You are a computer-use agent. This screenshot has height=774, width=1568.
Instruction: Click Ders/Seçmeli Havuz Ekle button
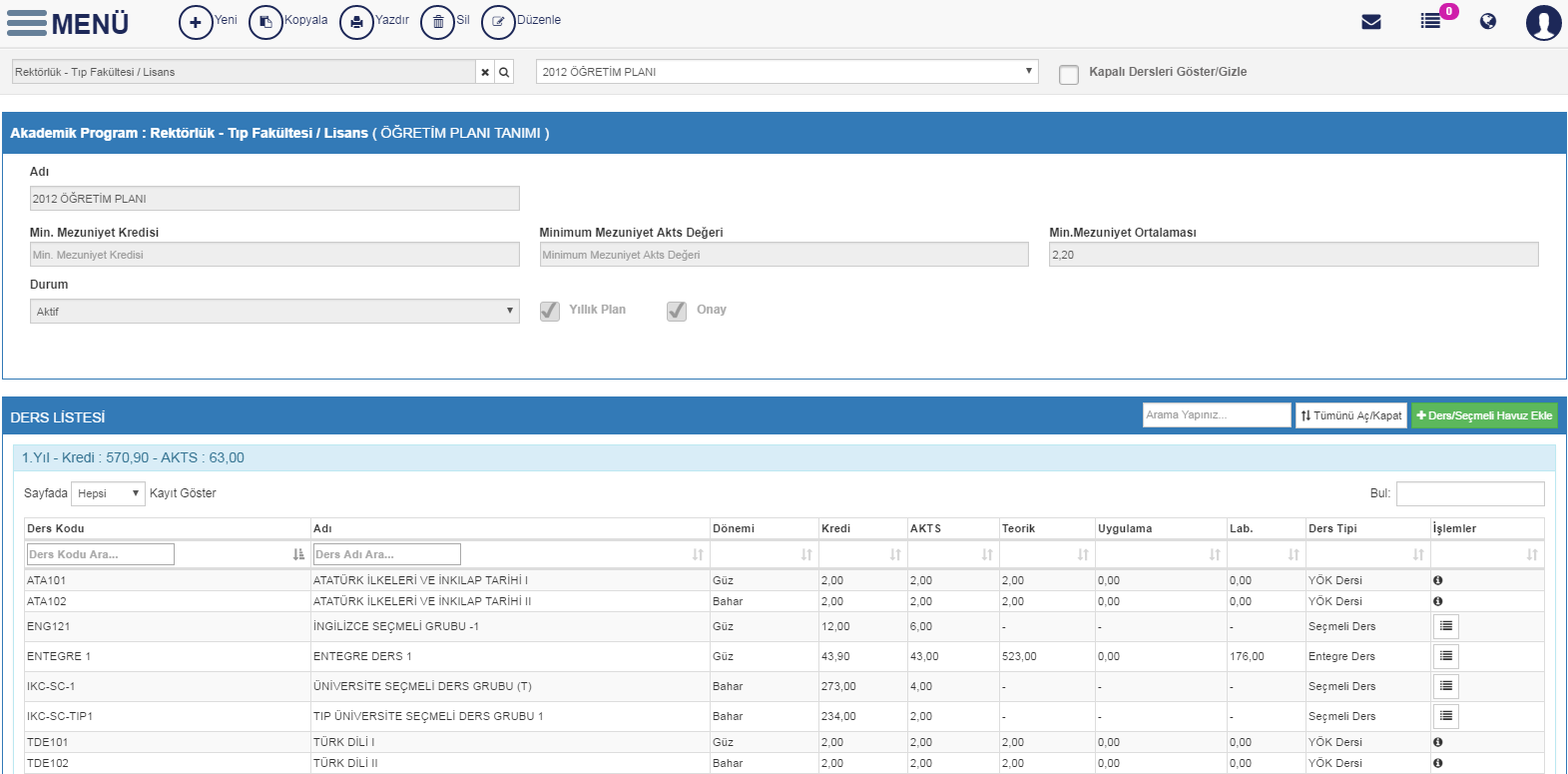1484,415
